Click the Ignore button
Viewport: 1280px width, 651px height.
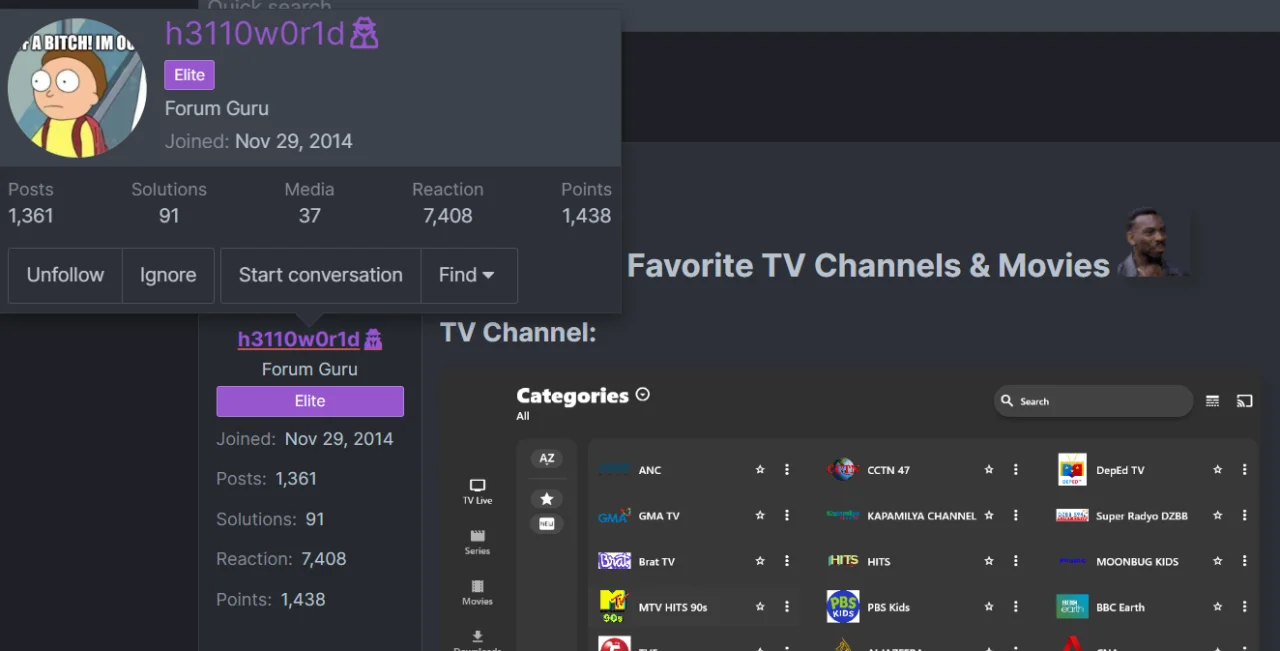[168, 275]
